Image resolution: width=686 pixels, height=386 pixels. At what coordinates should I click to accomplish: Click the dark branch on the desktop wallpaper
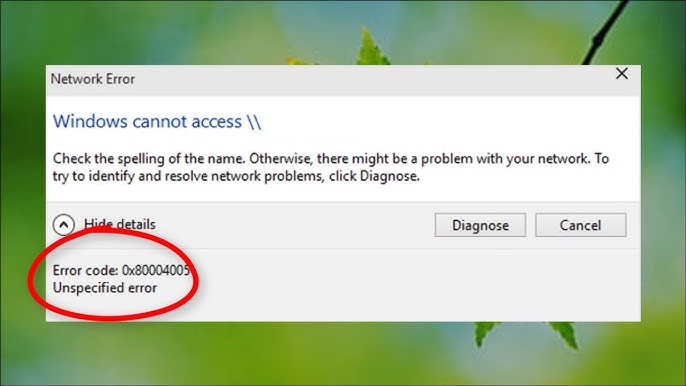coord(606,33)
